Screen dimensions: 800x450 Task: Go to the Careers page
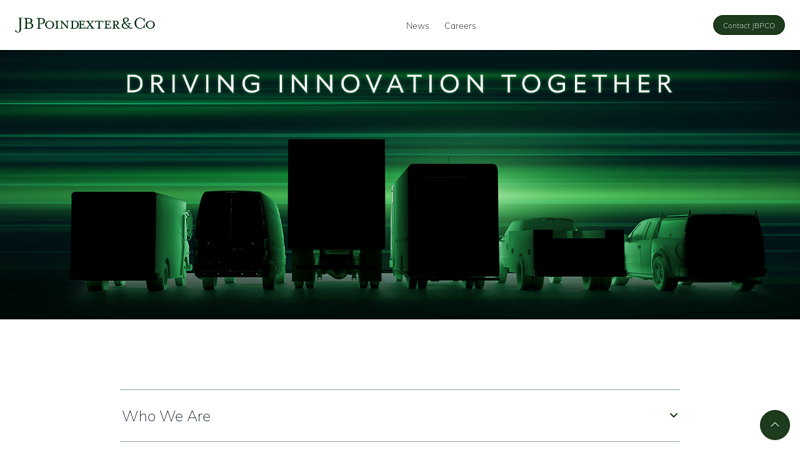click(x=460, y=26)
